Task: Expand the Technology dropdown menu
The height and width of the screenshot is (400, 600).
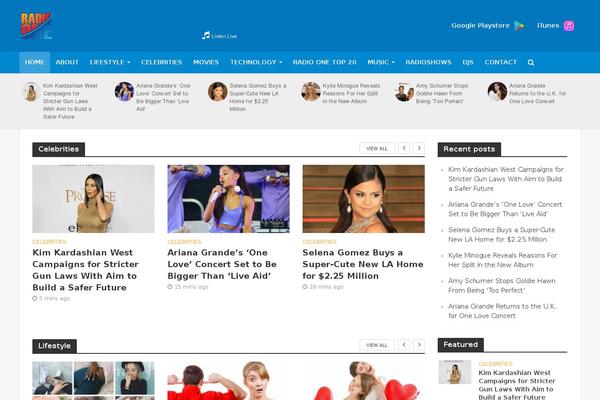Action: 256,62
